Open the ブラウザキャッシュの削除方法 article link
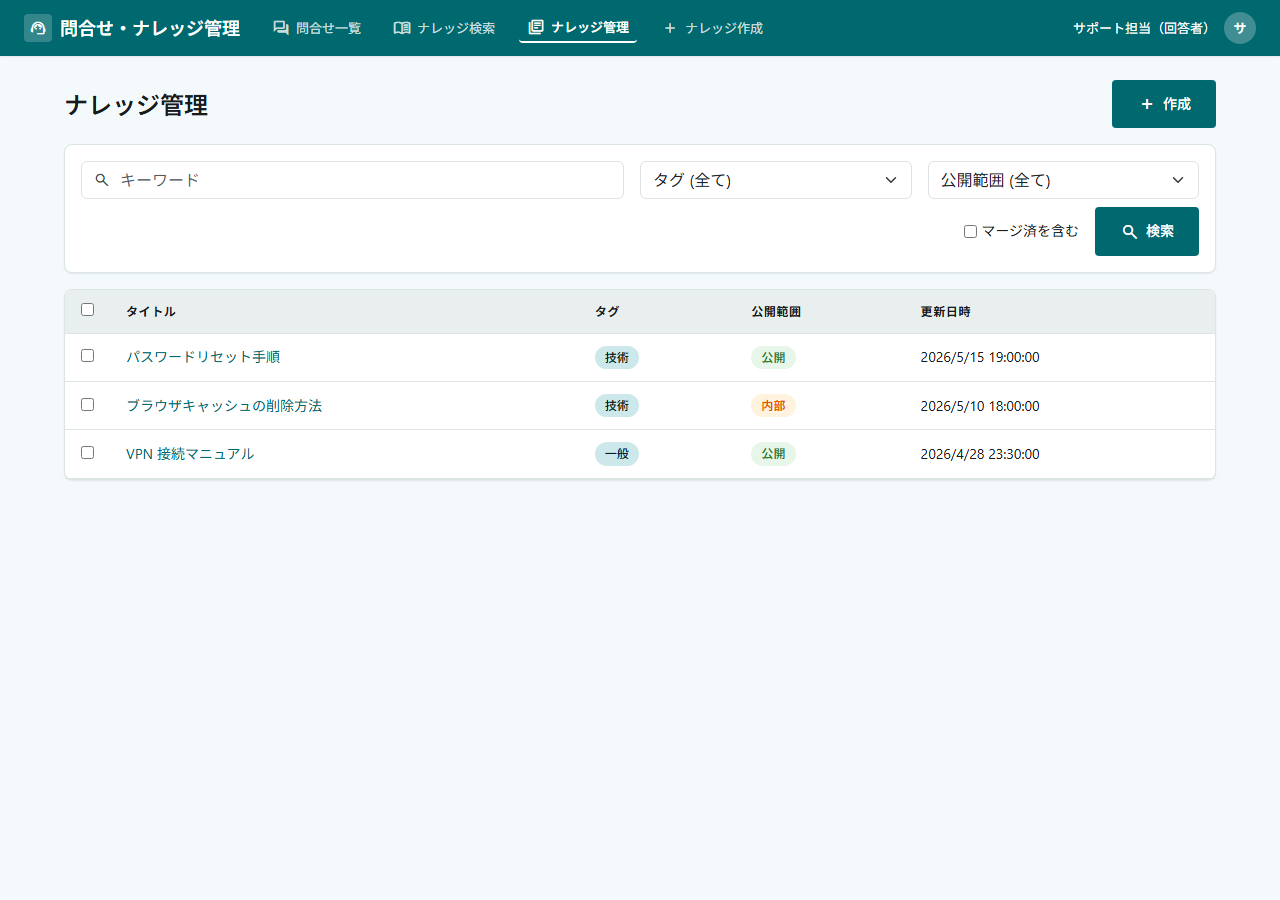The height and width of the screenshot is (900, 1280). (224, 406)
